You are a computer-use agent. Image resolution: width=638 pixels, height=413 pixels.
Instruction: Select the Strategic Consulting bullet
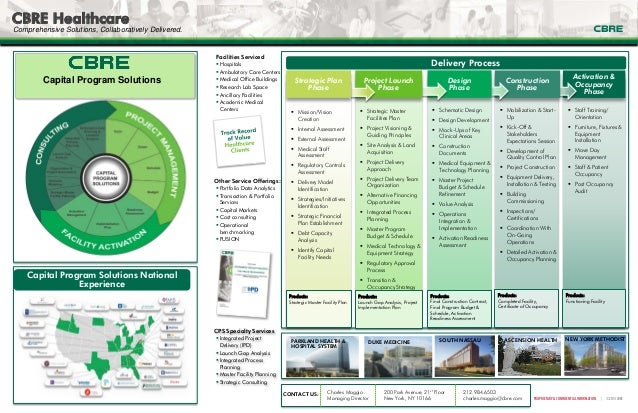tap(242, 382)
